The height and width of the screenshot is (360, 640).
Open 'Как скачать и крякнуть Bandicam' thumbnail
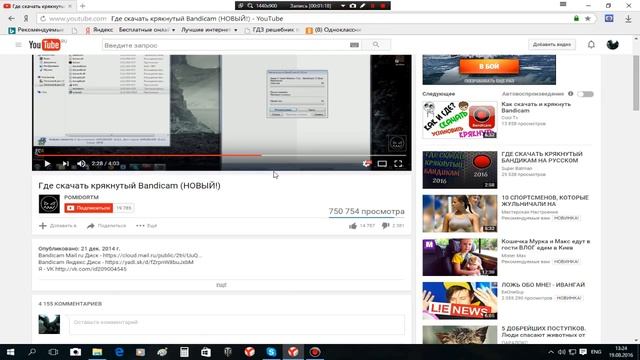coord(460,120)
